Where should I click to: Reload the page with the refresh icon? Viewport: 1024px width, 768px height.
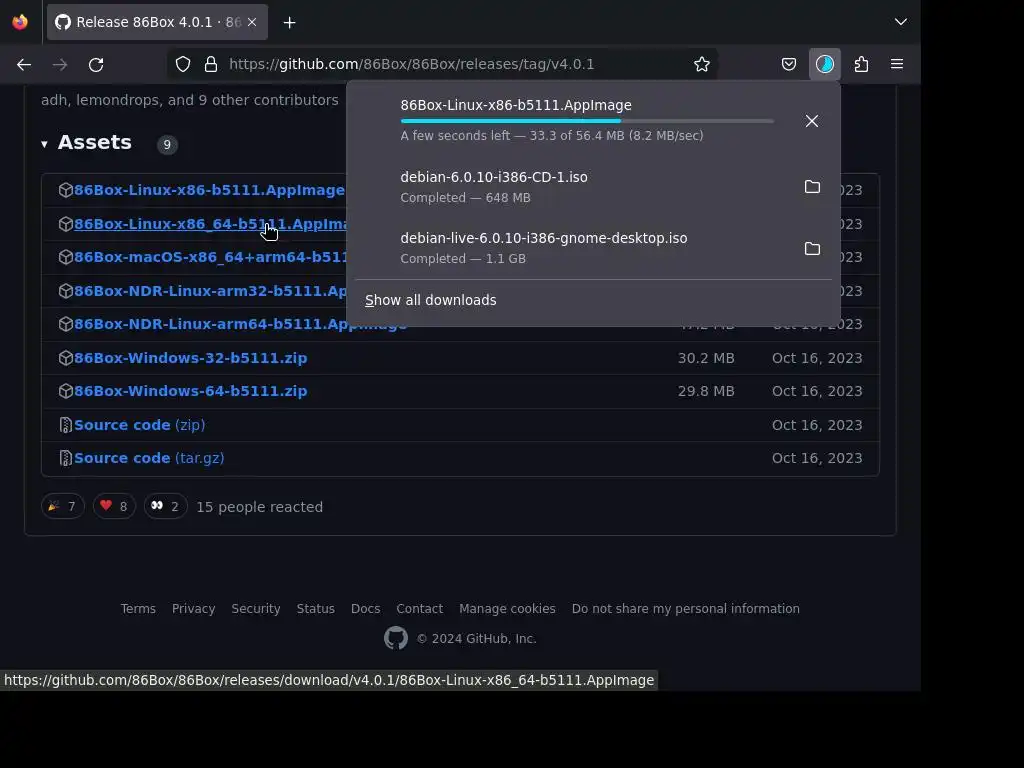pos(96,64)
